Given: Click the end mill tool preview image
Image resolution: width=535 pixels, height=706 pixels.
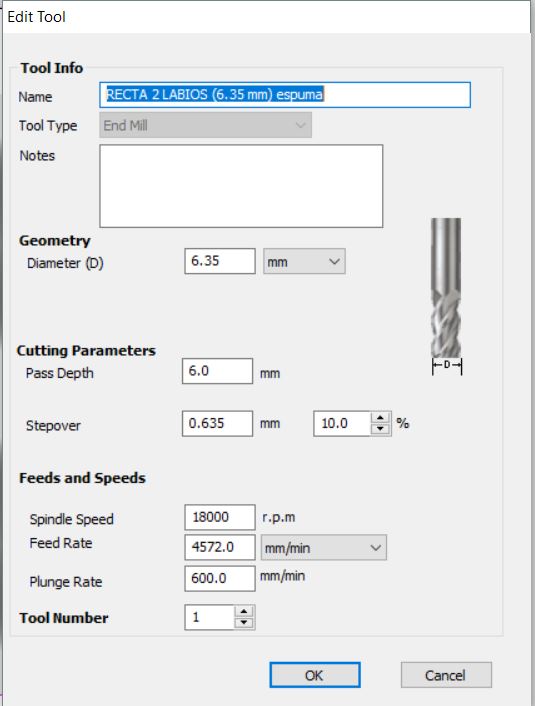Looking at the screenshot, I should coord(446,296).
